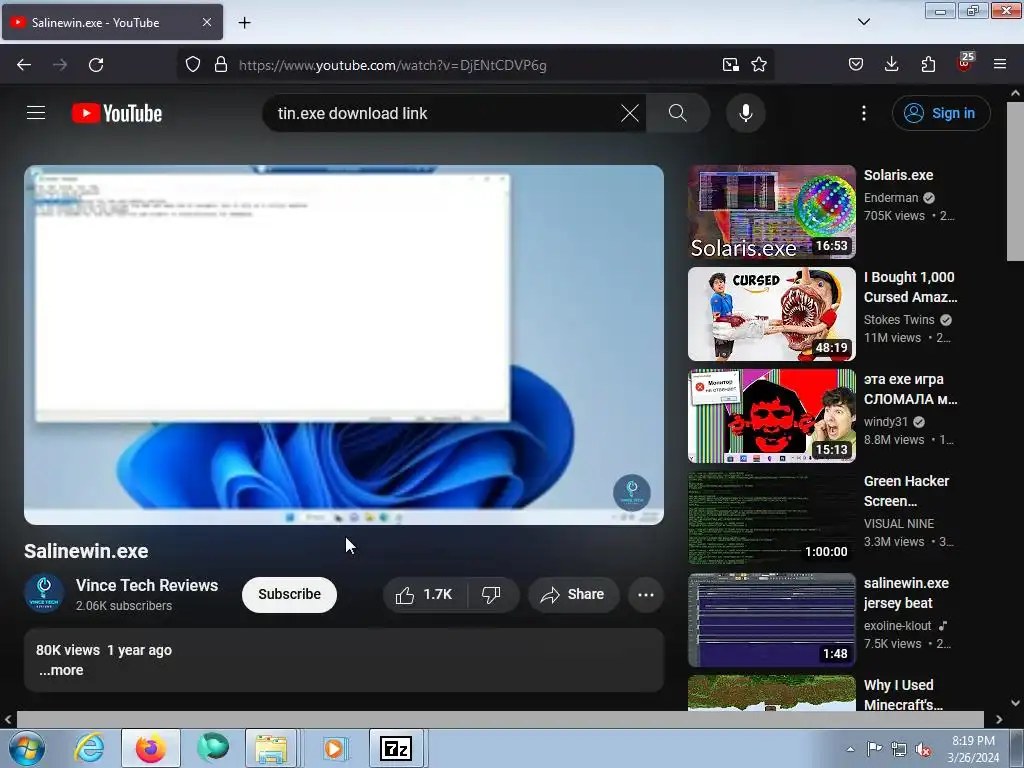
Task: Open uBlock extension icon with 25 badge
Action: coord(964,63)
